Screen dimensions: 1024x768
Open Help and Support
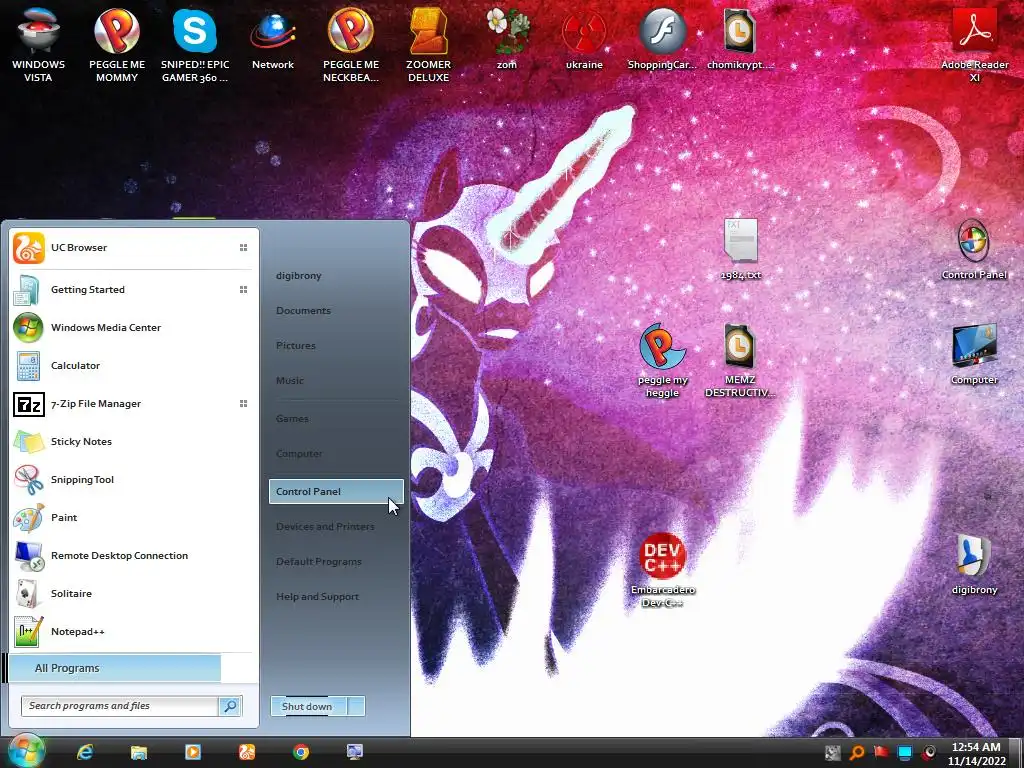coord(317,596)
